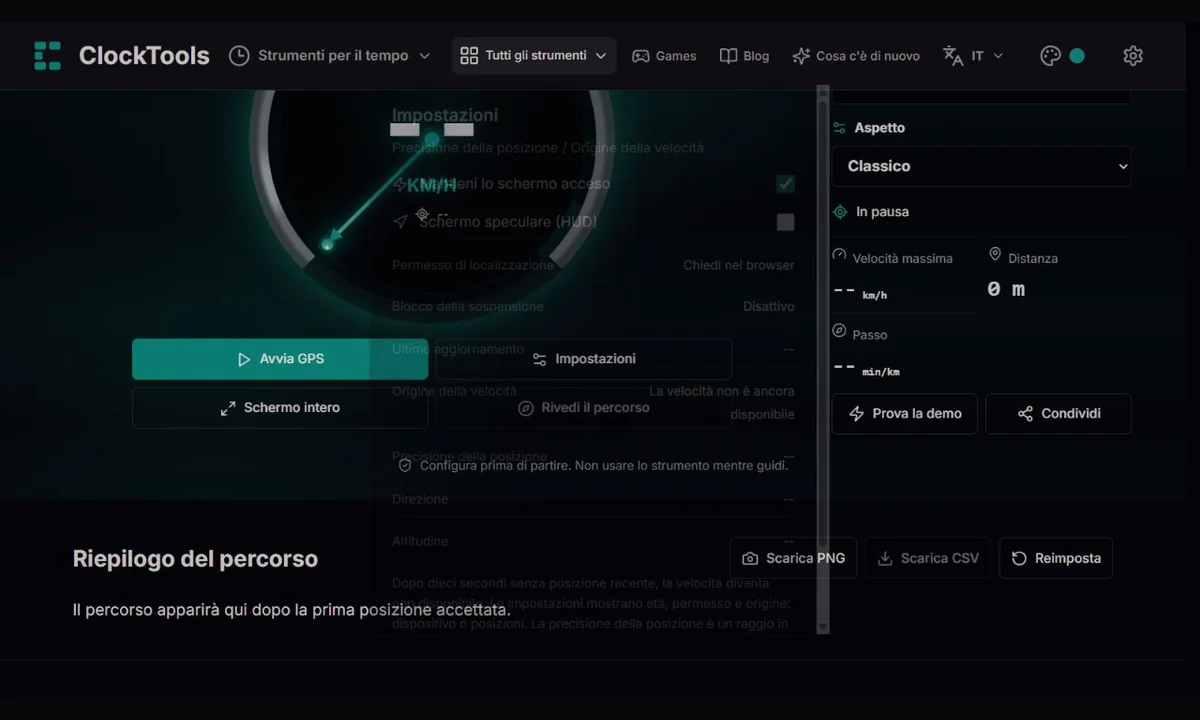Viewport: 1200px width, 720px height.
Task: Click the Riepilogo del percorso heading
Action: coord(195,559)
